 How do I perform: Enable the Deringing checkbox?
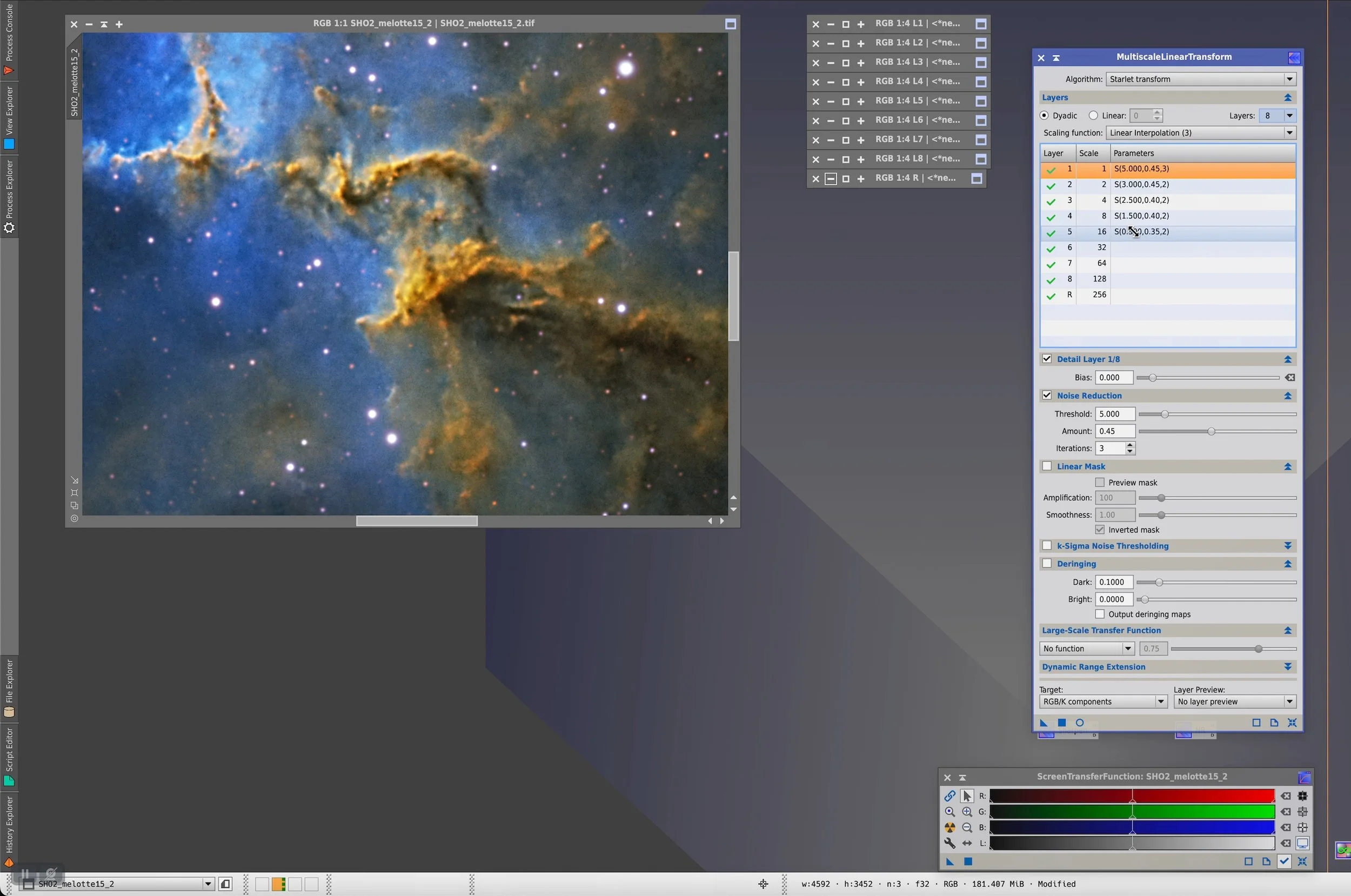1047,564
